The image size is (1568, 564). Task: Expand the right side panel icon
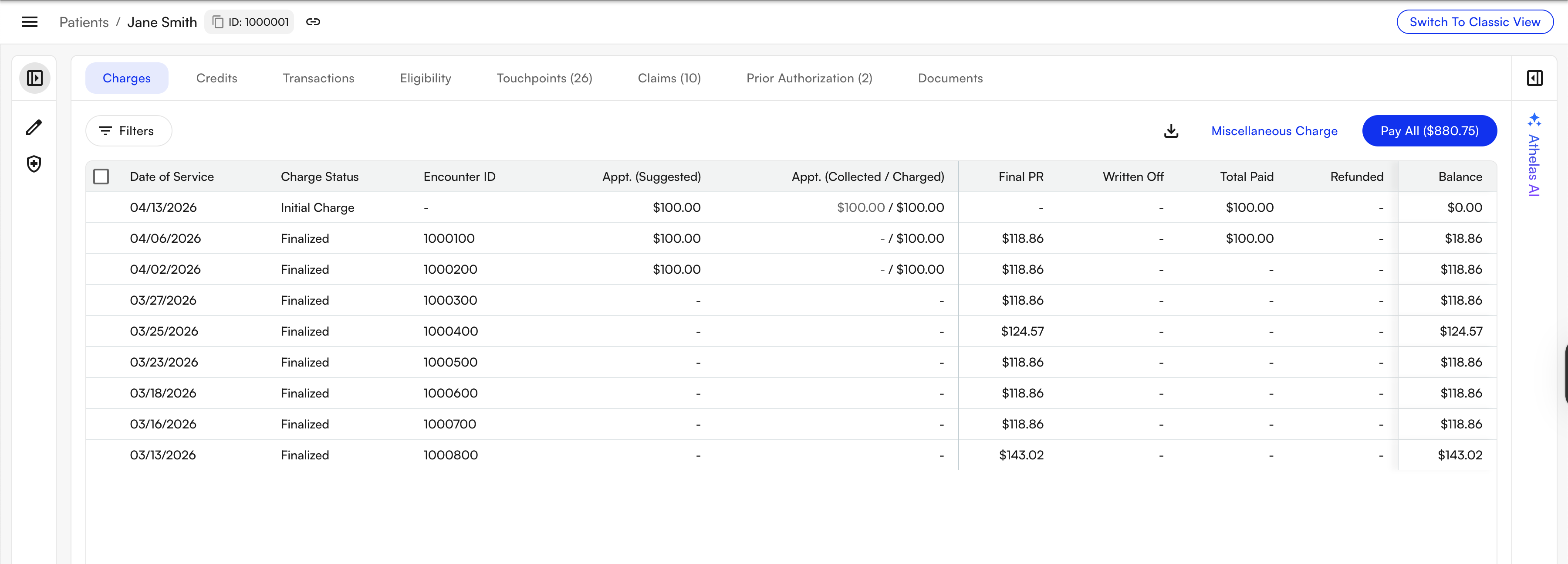point(1534,78)
